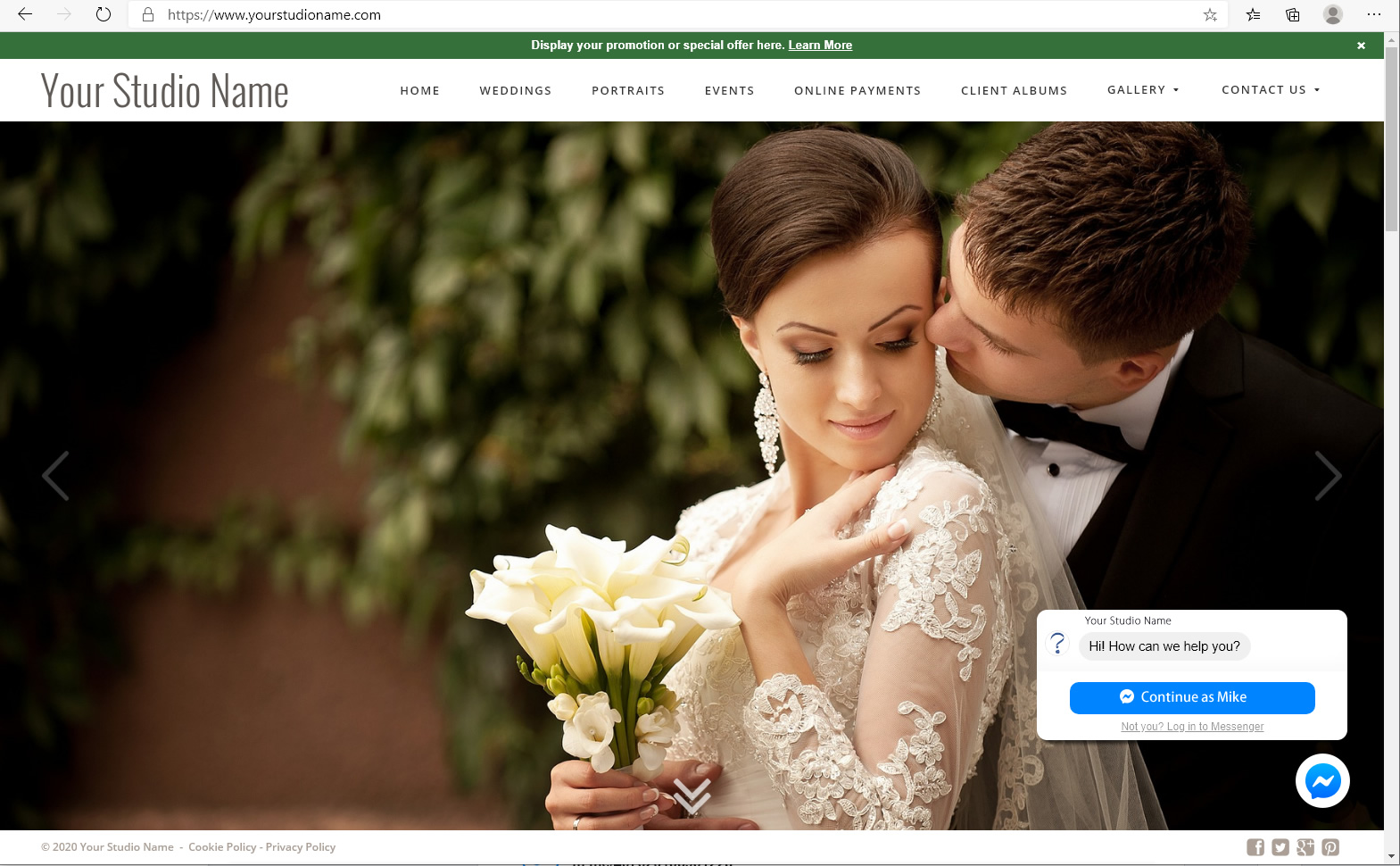Click the '© 2020 Your Studio Name' footer text
This screenshot has height=866, width=1400.
point(107,847)
